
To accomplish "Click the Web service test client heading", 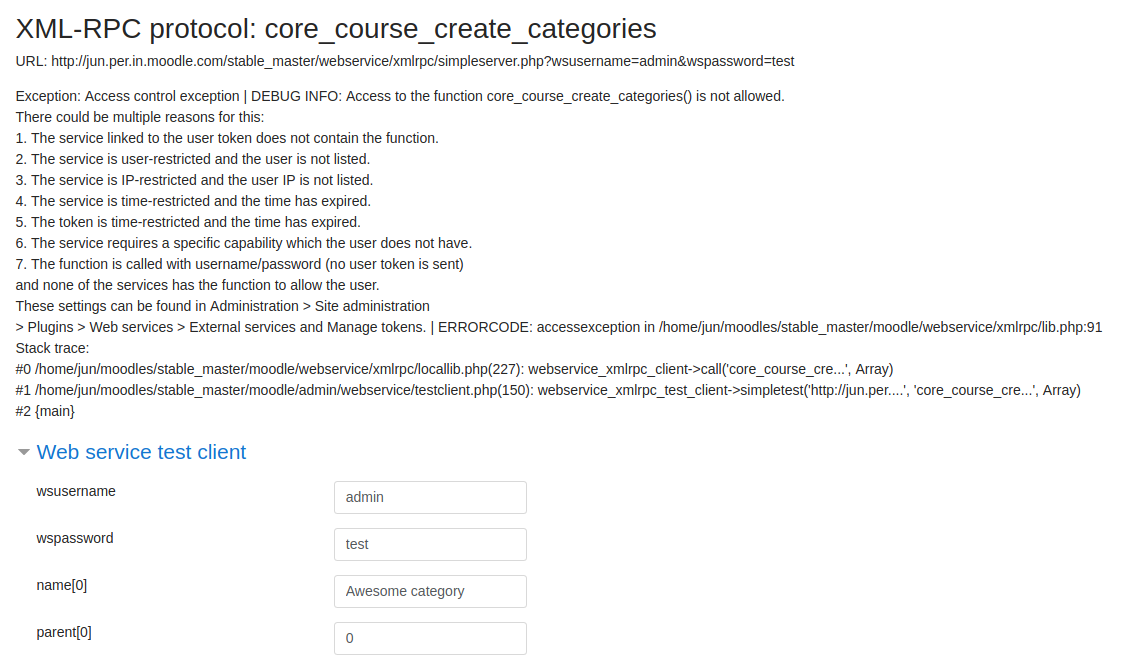I will [x=141, y=452].
